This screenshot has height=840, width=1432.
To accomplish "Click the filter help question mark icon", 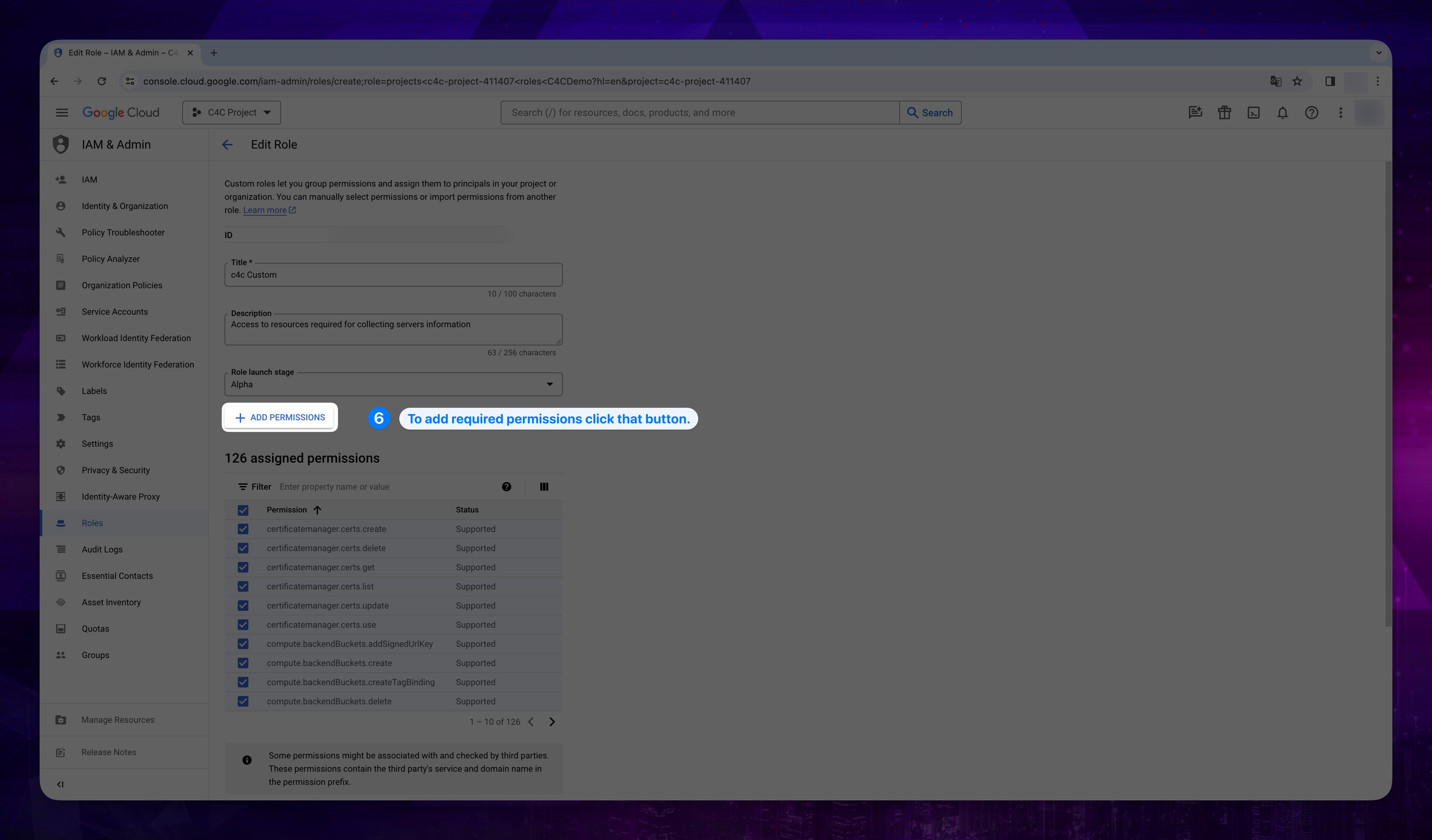I will pyautogui.click(x=506, y=487).
